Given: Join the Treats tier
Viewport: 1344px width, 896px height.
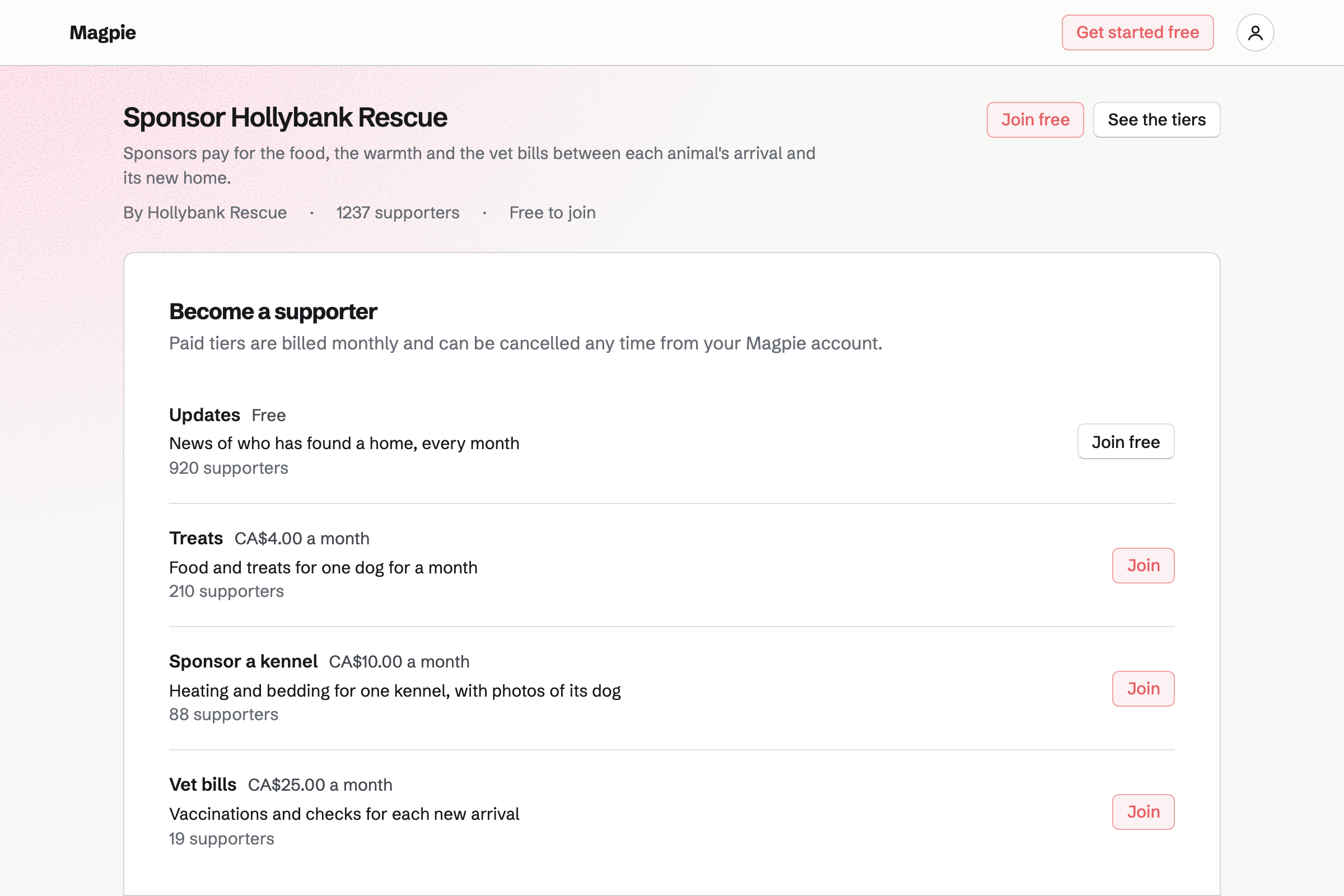Looking at the screenshot, I should (1143, 566).
